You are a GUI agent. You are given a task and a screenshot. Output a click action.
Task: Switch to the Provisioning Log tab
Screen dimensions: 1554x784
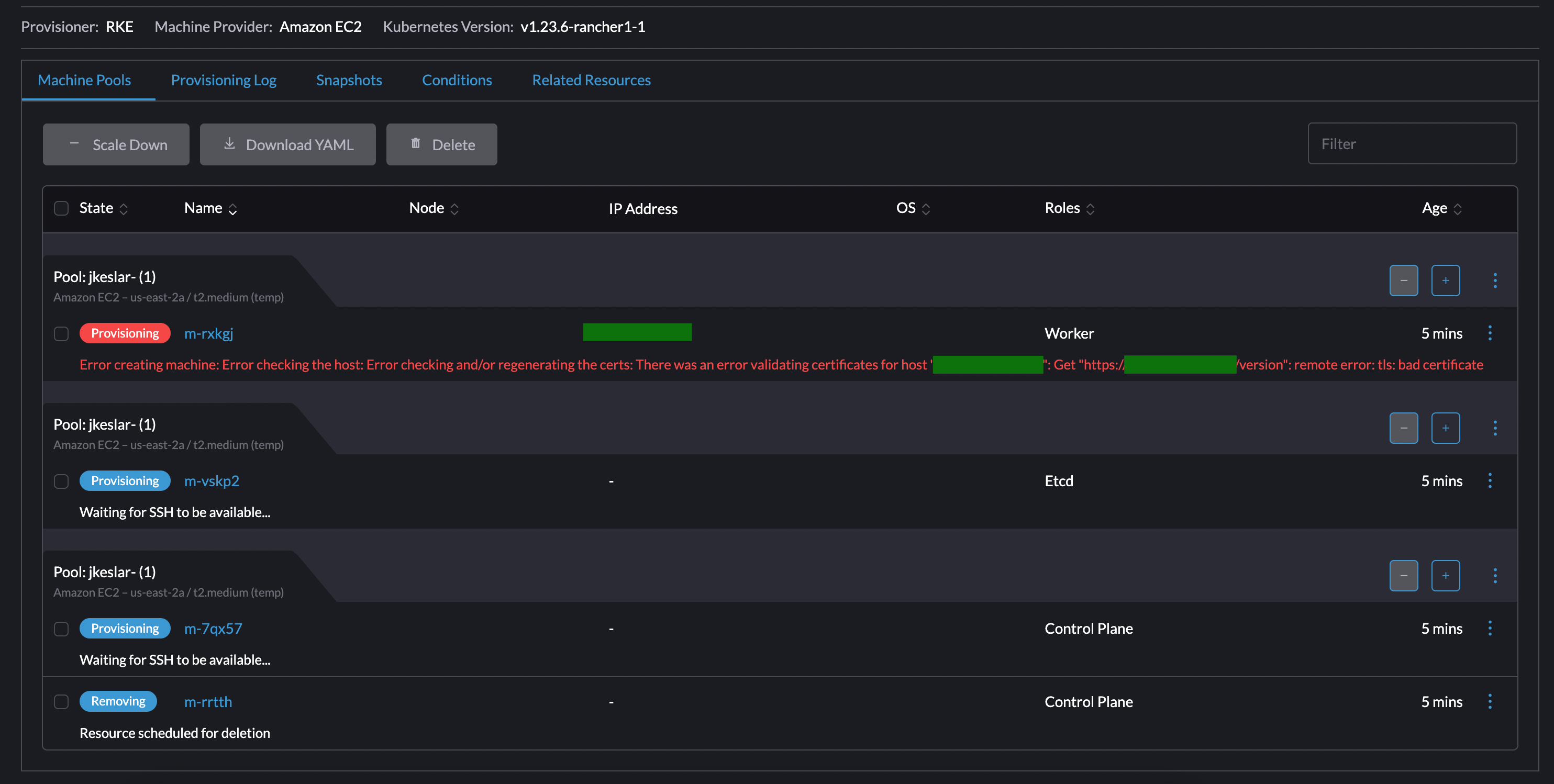pyautogui.click(x=223, y=80)
